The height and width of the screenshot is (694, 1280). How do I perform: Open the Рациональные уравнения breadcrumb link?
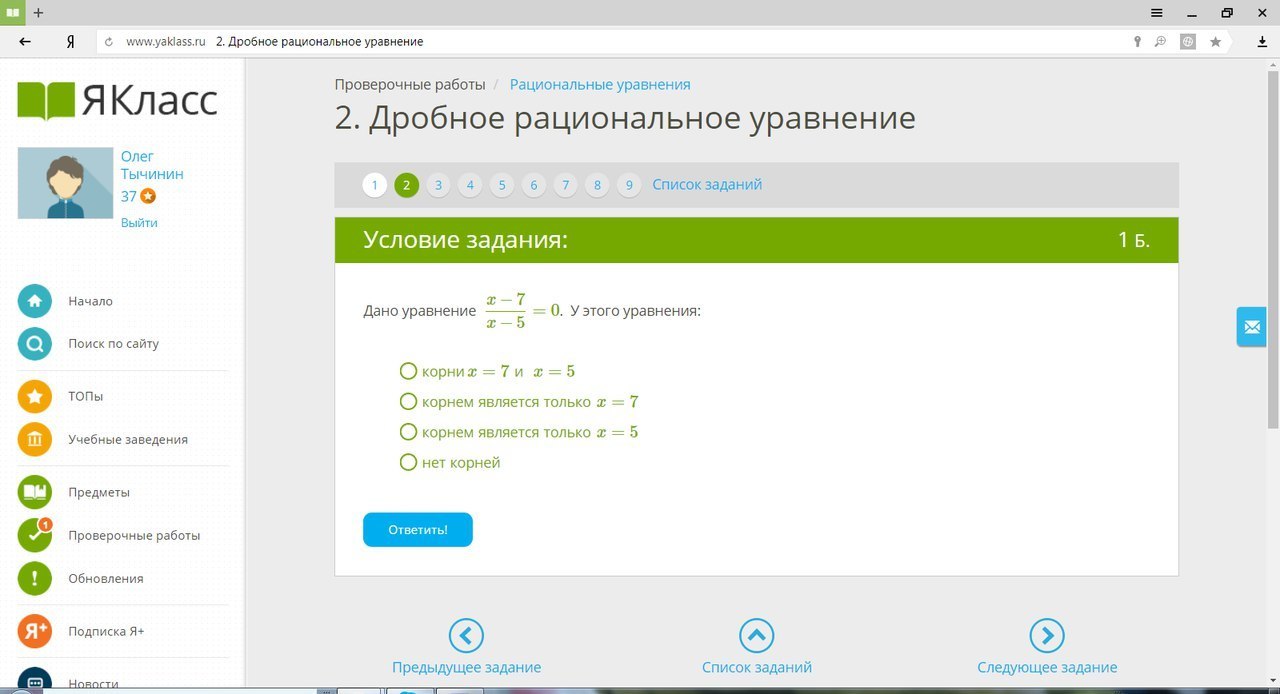point(600,85)
